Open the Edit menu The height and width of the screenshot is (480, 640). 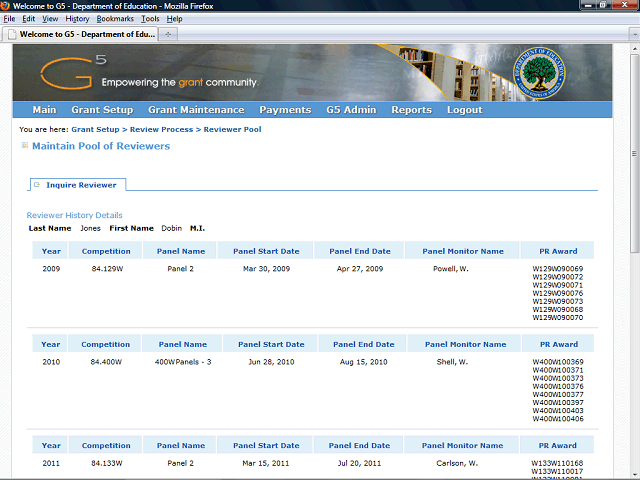[x=29, y=19]
